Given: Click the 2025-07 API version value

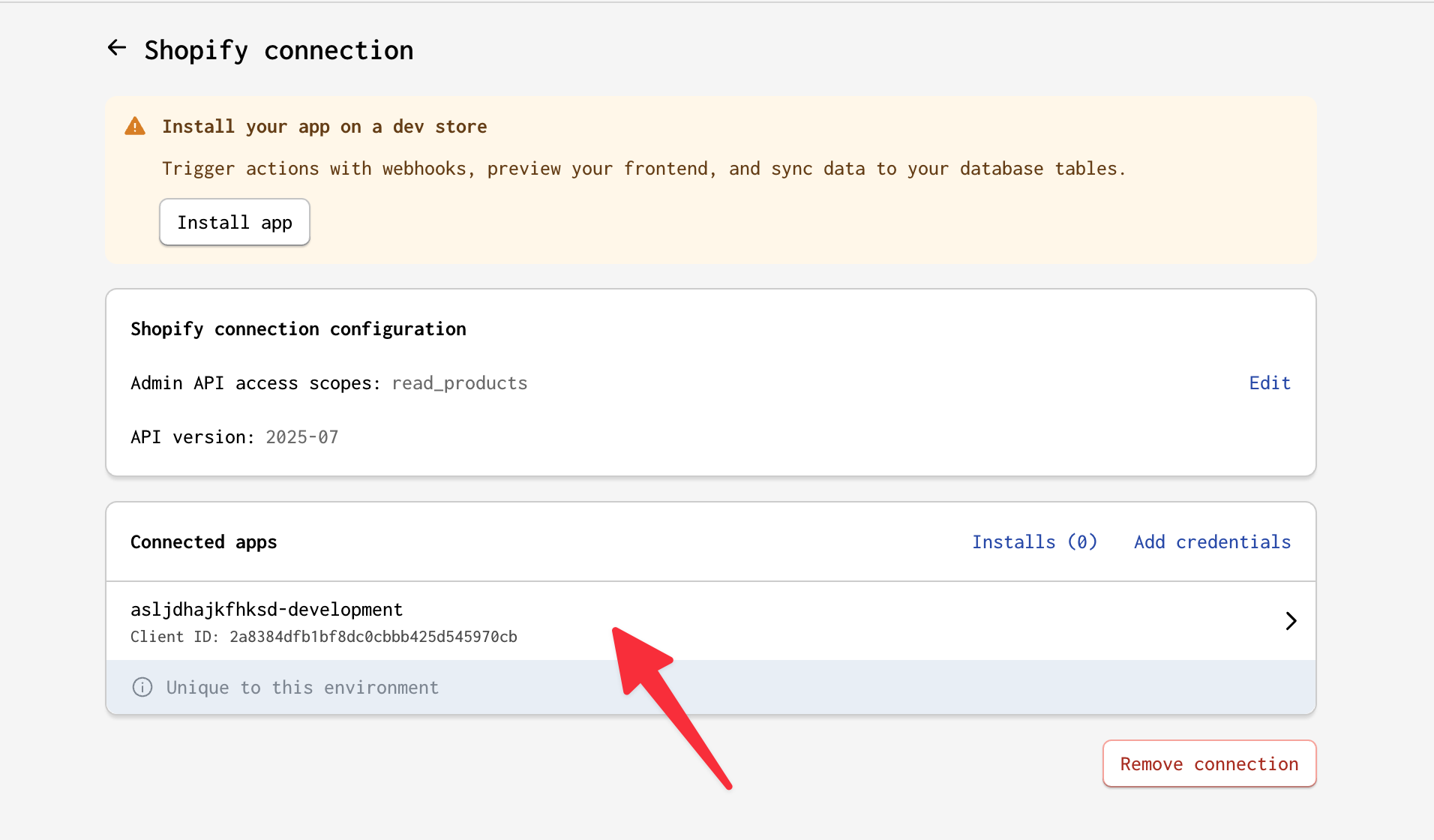Looking at the screenshot, I should pyautogui.click(x=301, y=437).
